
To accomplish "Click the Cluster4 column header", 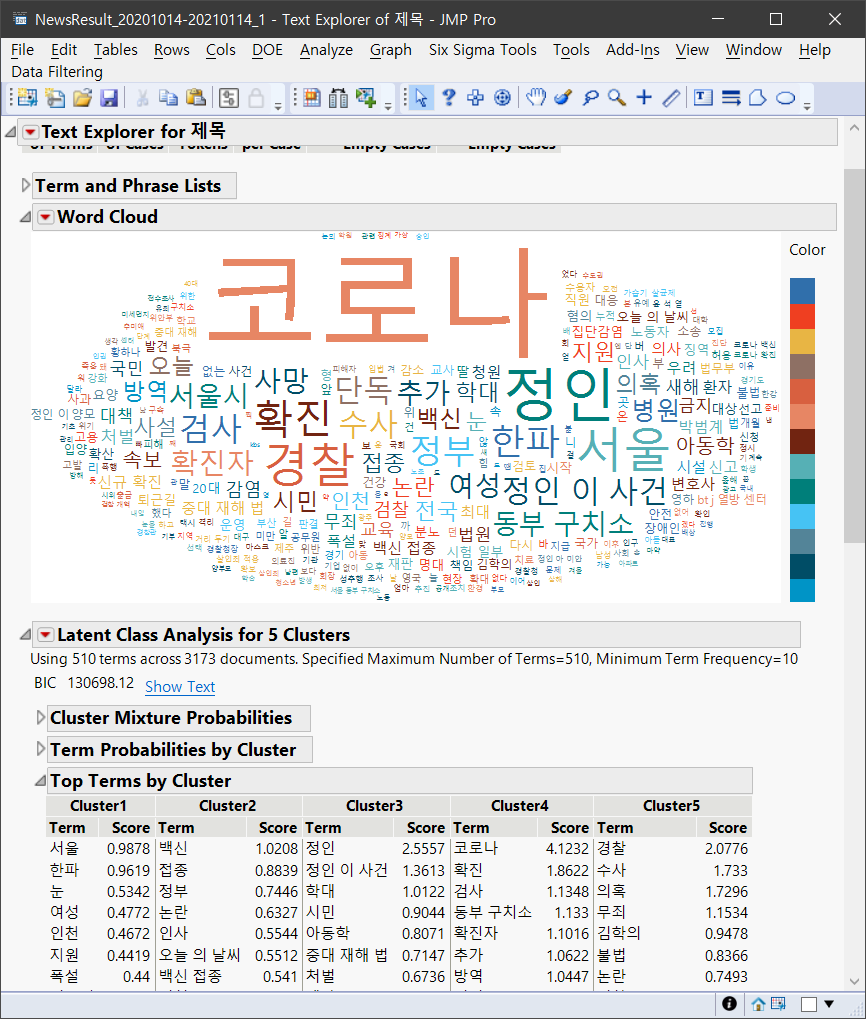I will (x=520, y=806).
